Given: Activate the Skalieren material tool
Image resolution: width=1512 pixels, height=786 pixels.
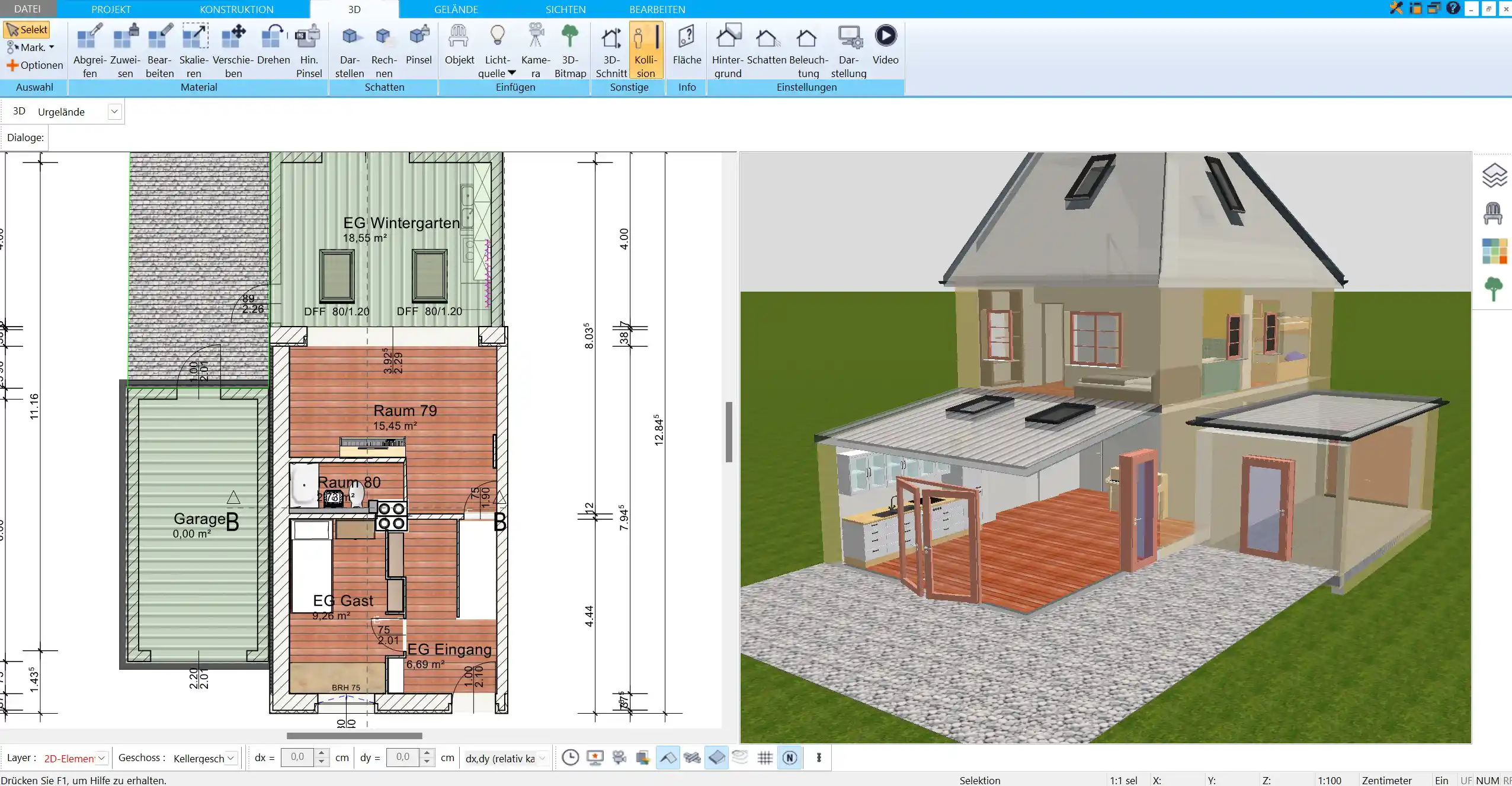Looking at the screenshot, I should pyautogui.click(x=194, y=51).
